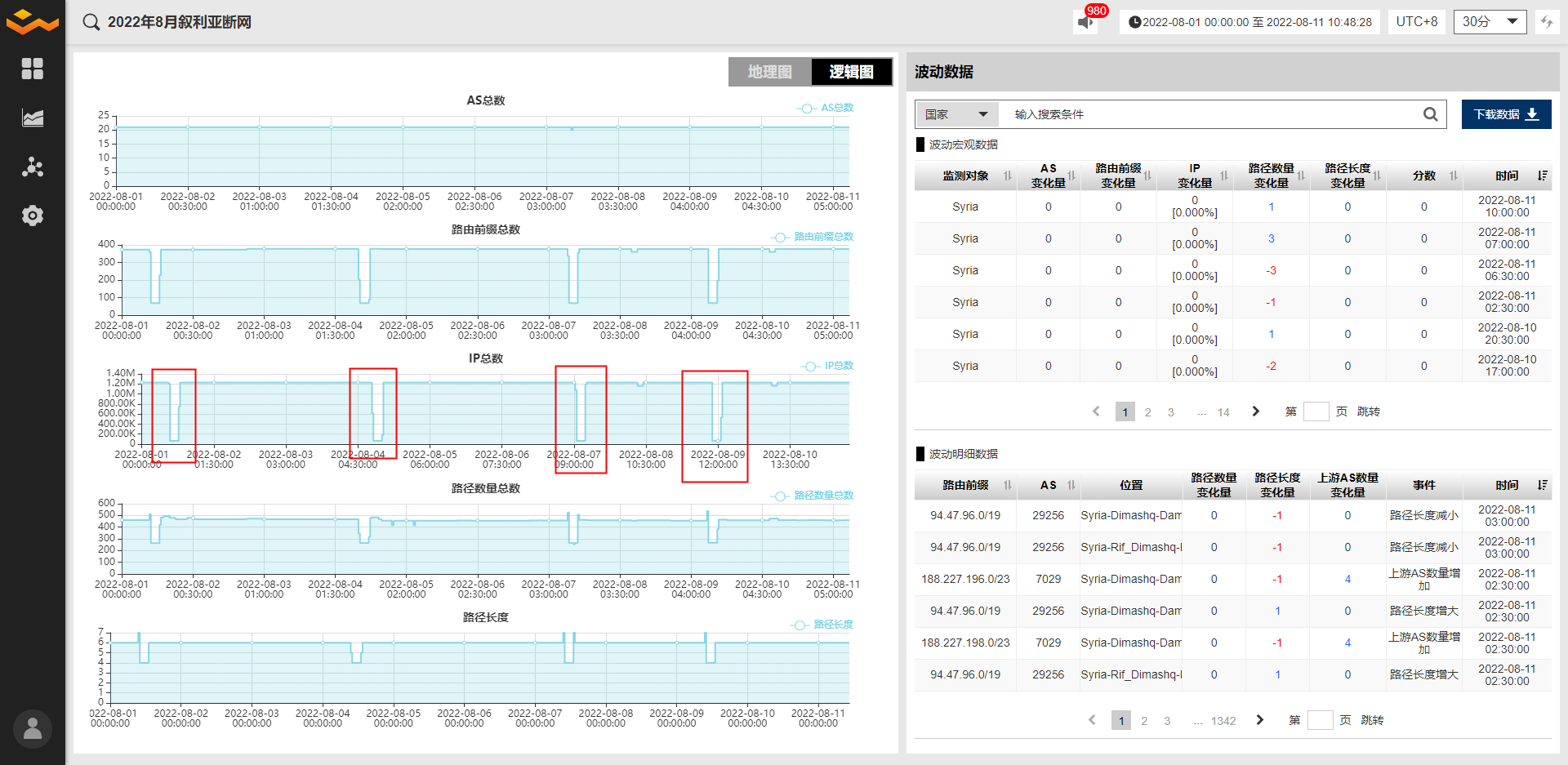1568x765 pixels.
Task: Toggle the 路由前缀总数 legend series
Action: click(813, 237)
